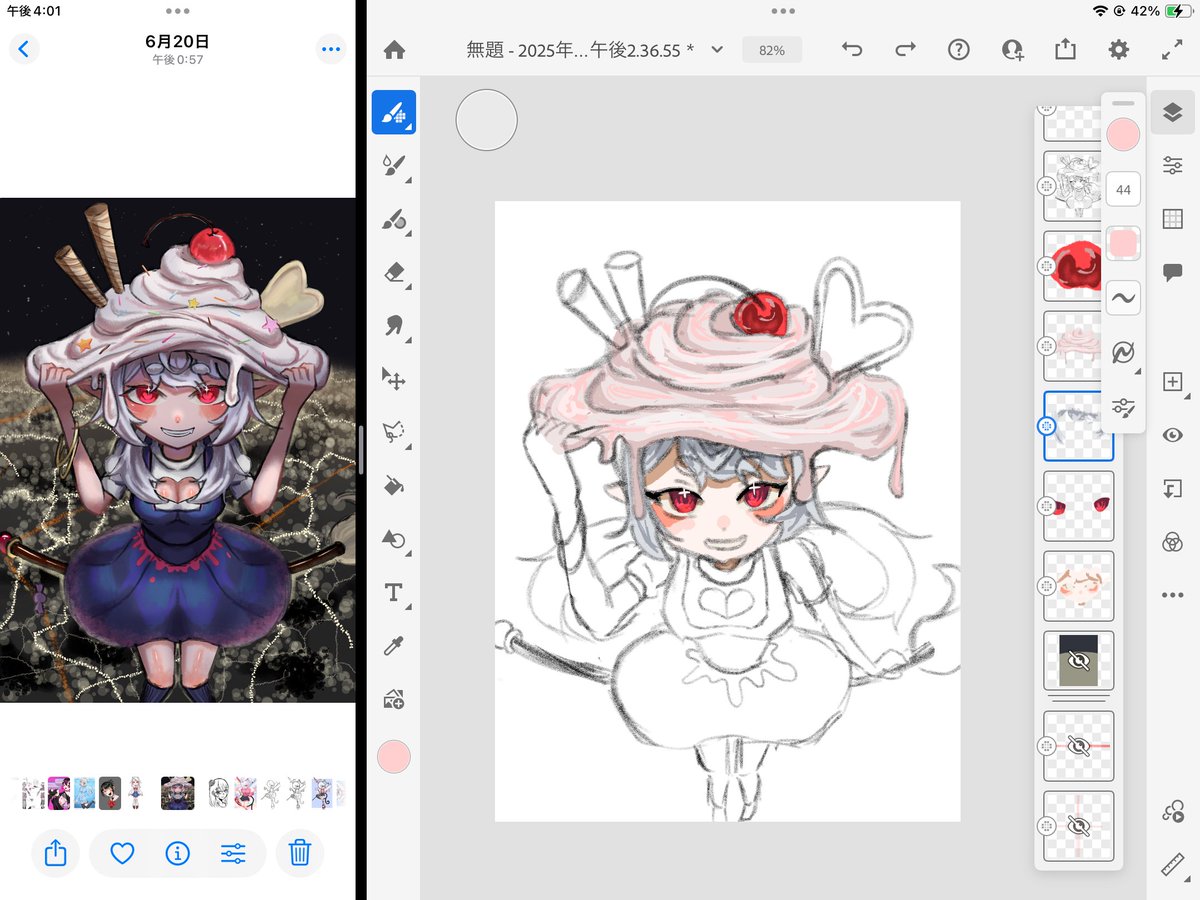Open the pressure dynamics flyout in brush panel
The image size is (1200, 900).
coord(1123,353)
